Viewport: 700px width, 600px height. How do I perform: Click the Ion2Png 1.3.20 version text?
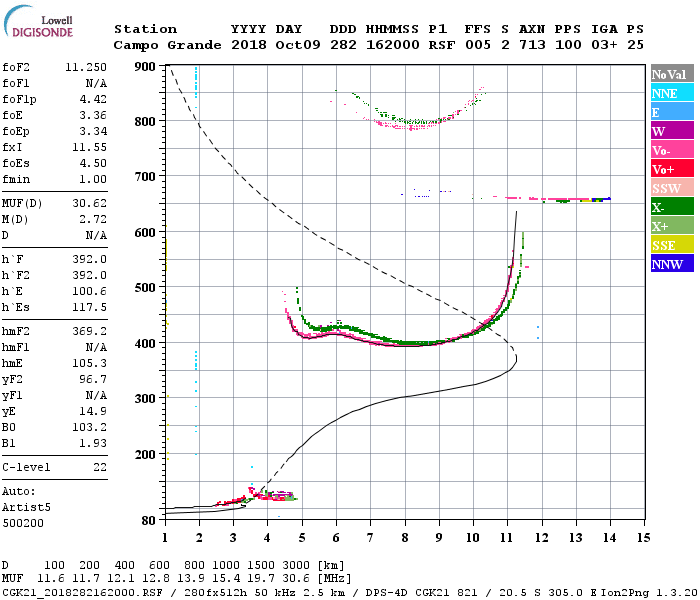(x=649, y=592)
